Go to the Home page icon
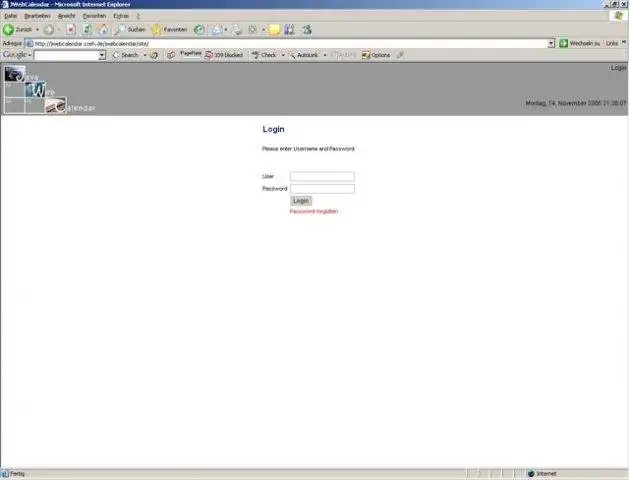629x480 pixels. click(x=103, y=30)
